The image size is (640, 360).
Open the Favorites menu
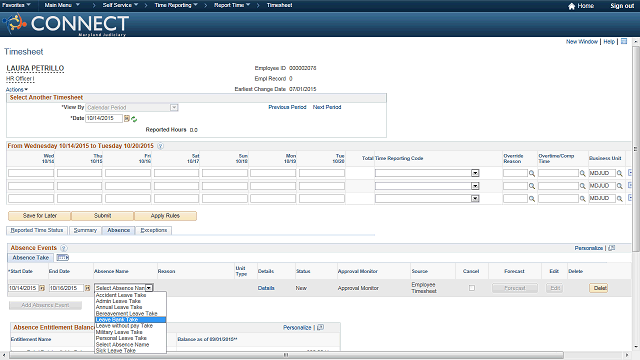pyautogui.click(x=16, y=5)
